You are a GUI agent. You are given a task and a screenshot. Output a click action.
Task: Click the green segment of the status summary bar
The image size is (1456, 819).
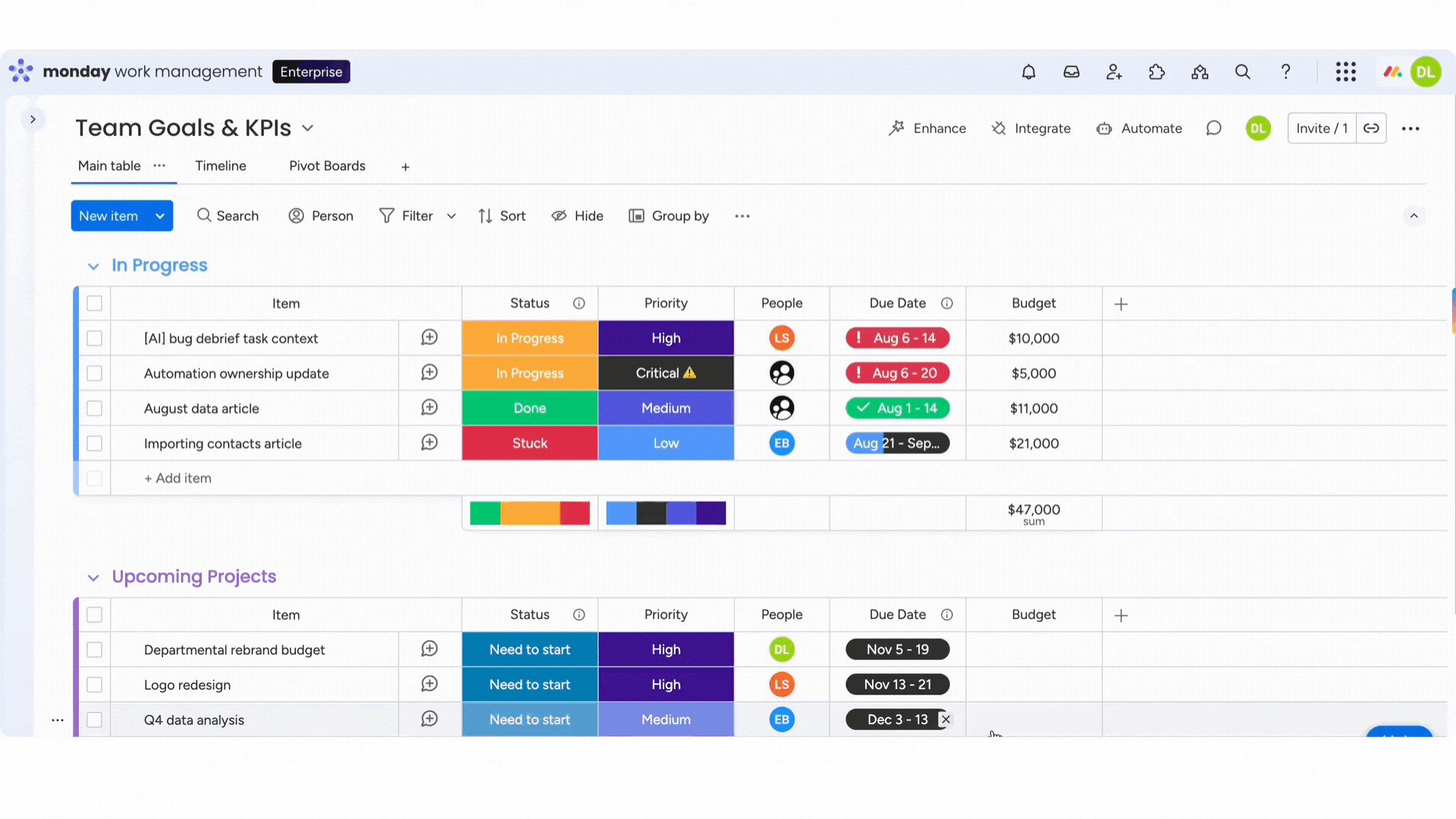[x=485, y=513]
